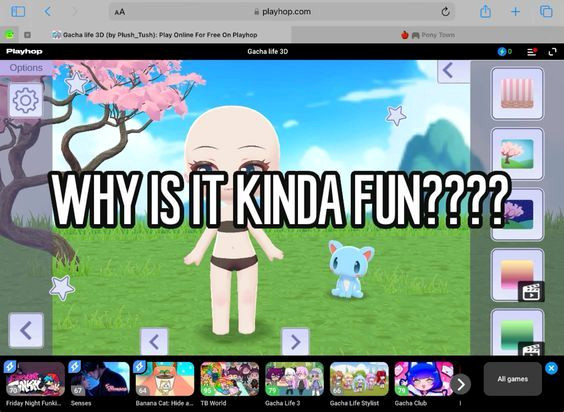Open the AA reader options
Image resolution: width=564 pixels, height=412 pixels.
(119, 12)
